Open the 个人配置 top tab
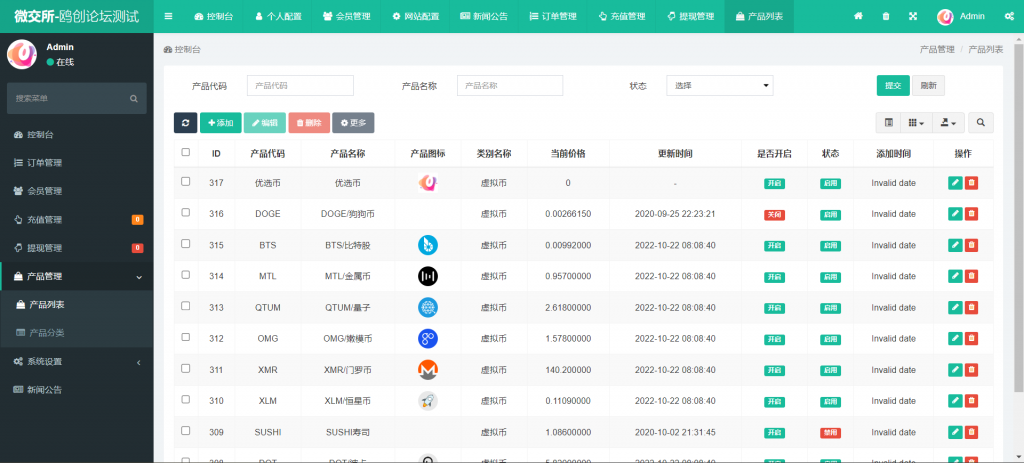Image resolution: width=1024 pixels, height=463 pixels. [278, 16]
